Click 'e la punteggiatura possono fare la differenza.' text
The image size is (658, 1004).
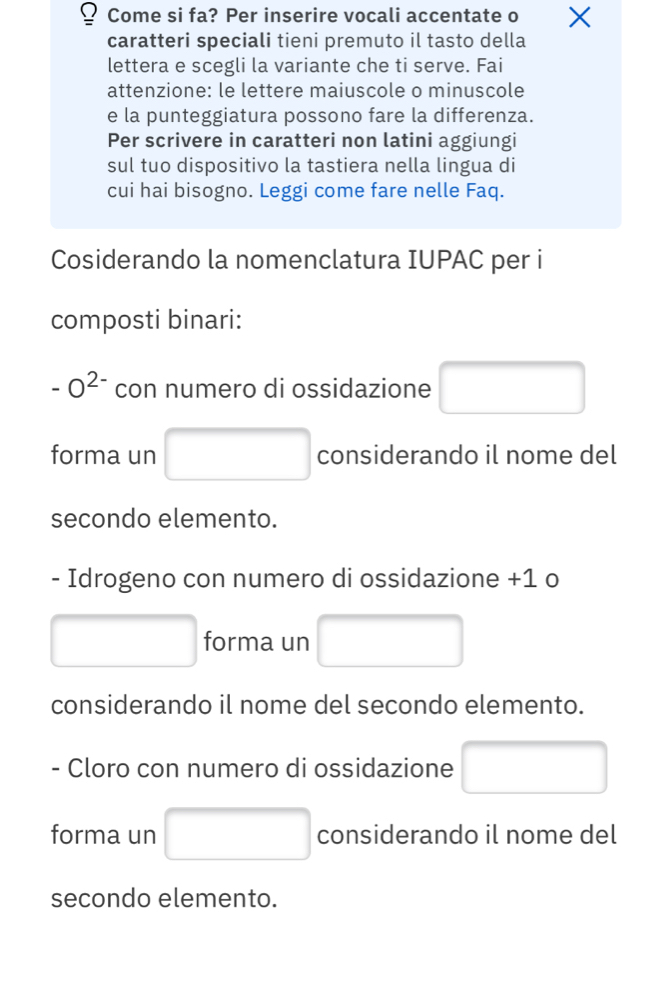pos(320,115)
